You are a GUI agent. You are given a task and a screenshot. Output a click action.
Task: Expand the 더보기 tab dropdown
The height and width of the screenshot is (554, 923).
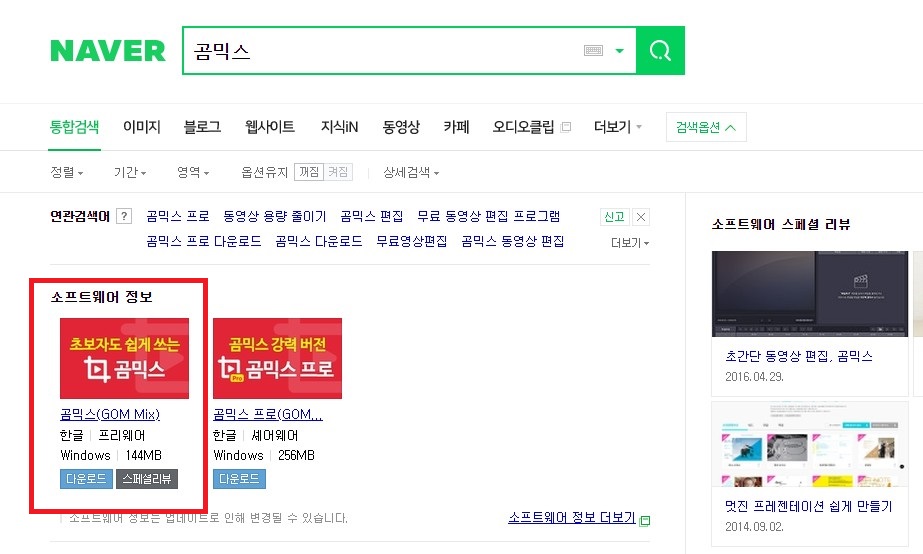click(617, 127)
